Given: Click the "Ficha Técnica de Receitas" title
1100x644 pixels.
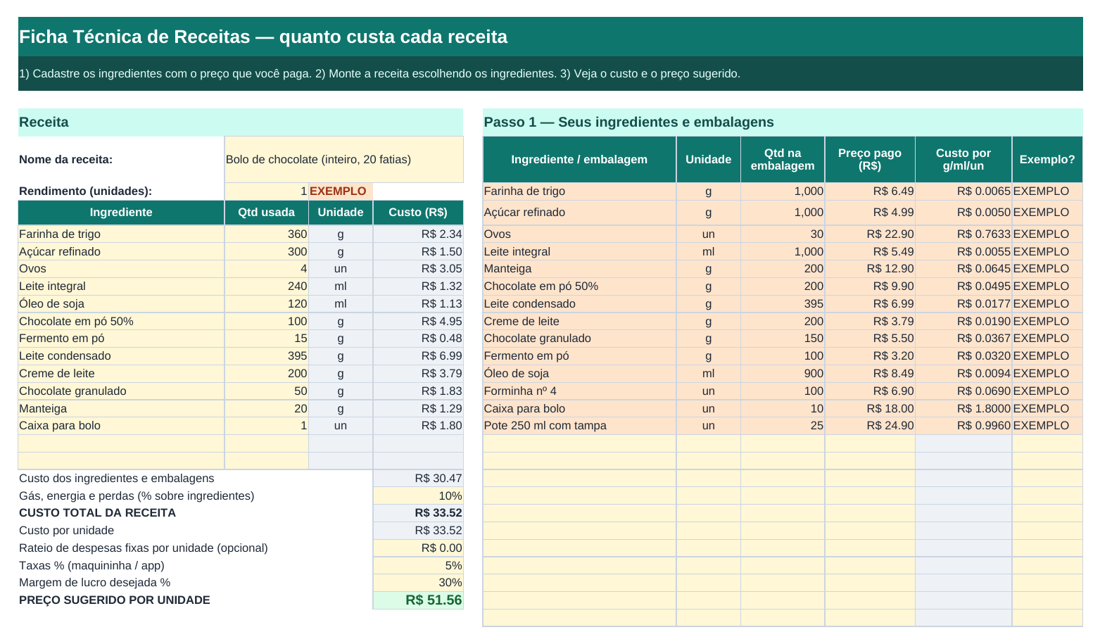Looking at the screenshot, I should tap(263, 36).
